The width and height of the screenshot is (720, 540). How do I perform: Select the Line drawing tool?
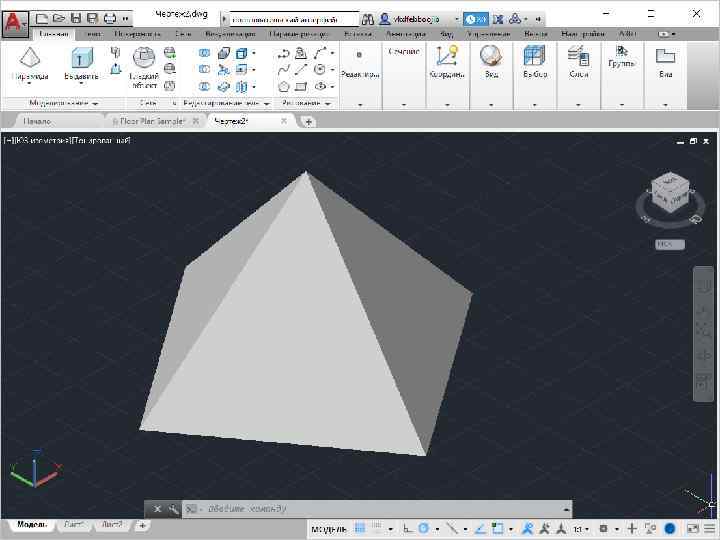coord(301,70)
